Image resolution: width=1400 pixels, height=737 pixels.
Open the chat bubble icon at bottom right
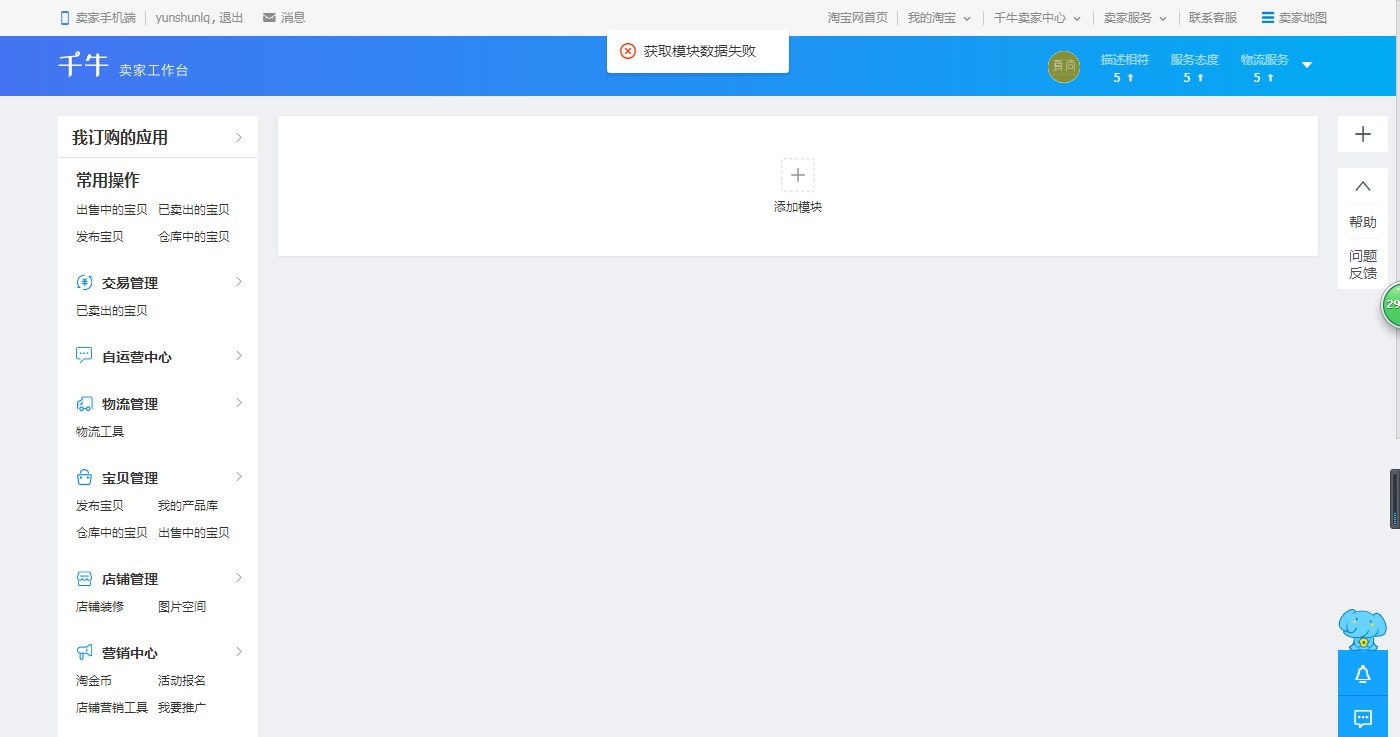pos(1363,717)
